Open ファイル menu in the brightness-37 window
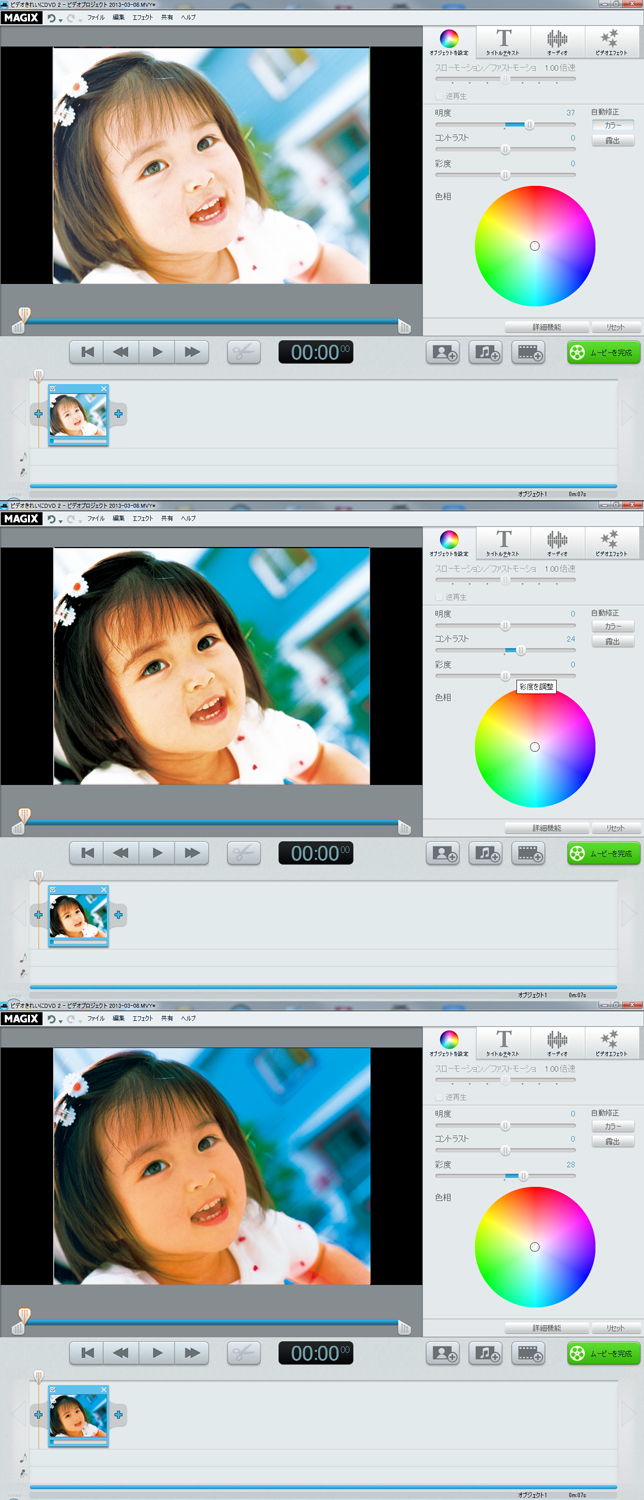 (96, 17)
